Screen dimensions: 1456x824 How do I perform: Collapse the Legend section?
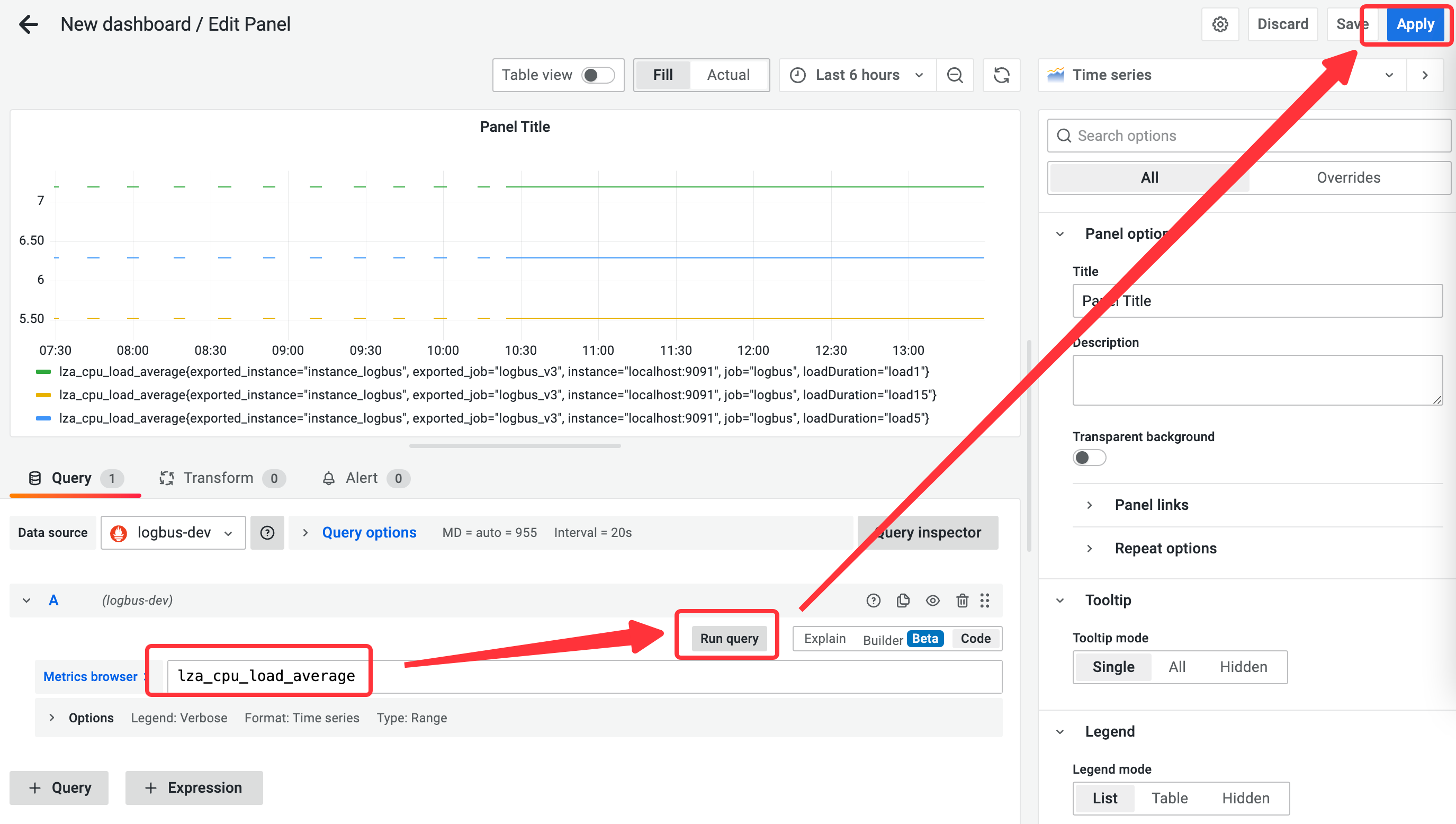1060,732
